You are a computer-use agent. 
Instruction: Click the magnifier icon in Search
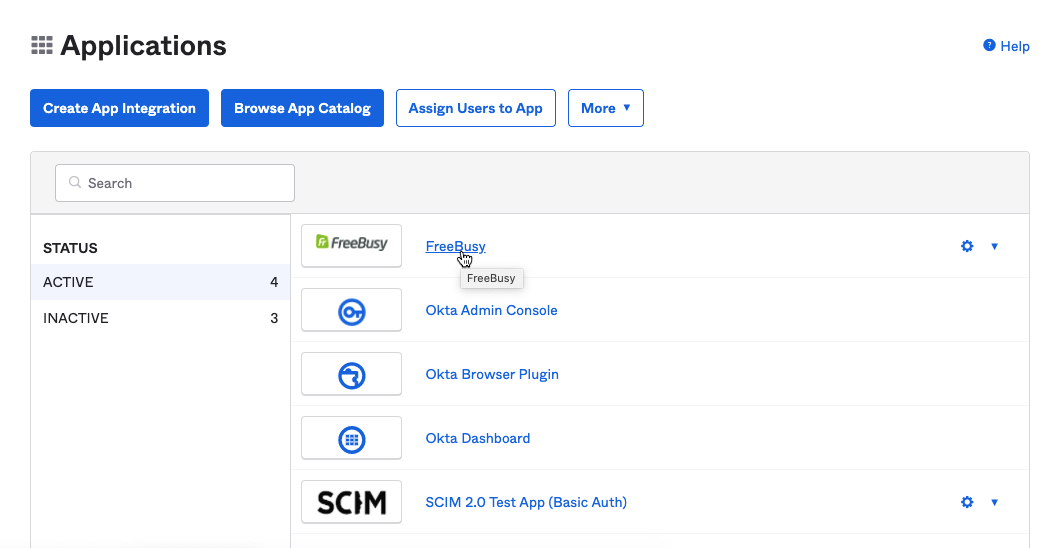coord(75,182)
